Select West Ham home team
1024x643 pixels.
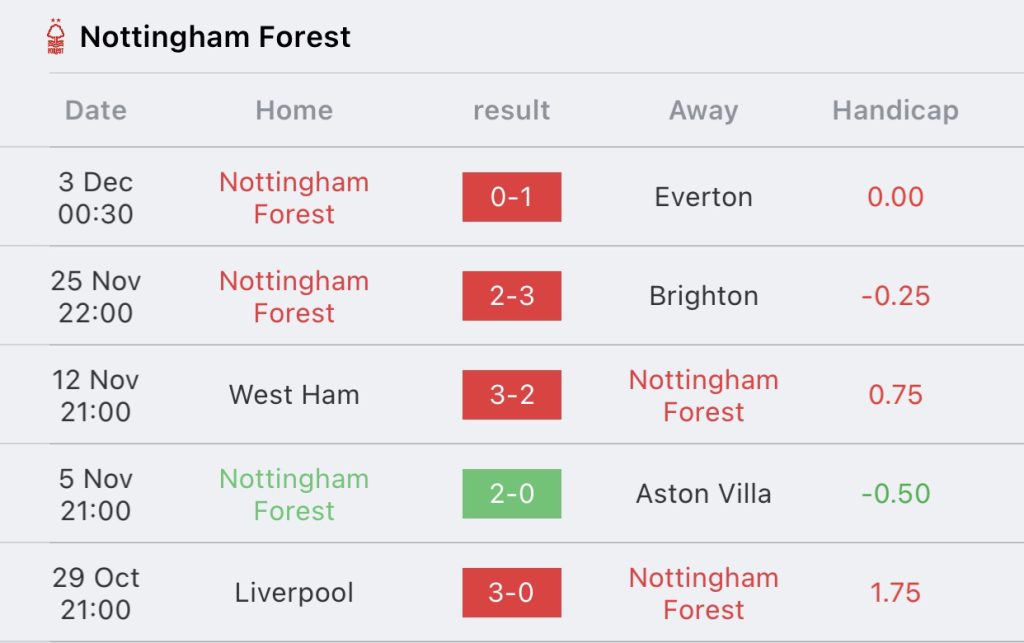pos(294,395)
